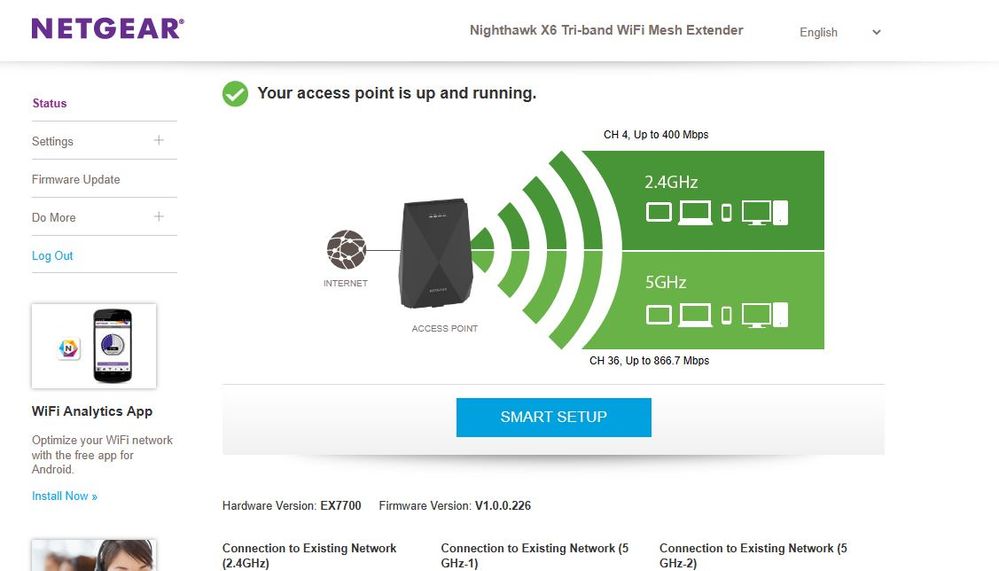Go to Firmware Update page
The image size is (999, 571).
pyautogui.click(x=76, y=180)
